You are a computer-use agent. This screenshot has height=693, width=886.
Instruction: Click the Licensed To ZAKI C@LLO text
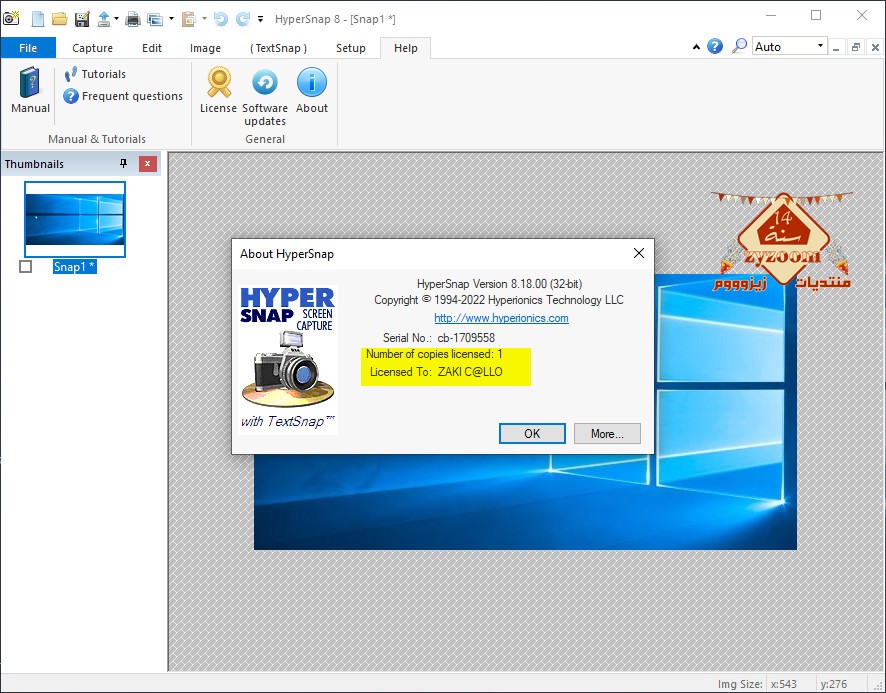(436, 372)
